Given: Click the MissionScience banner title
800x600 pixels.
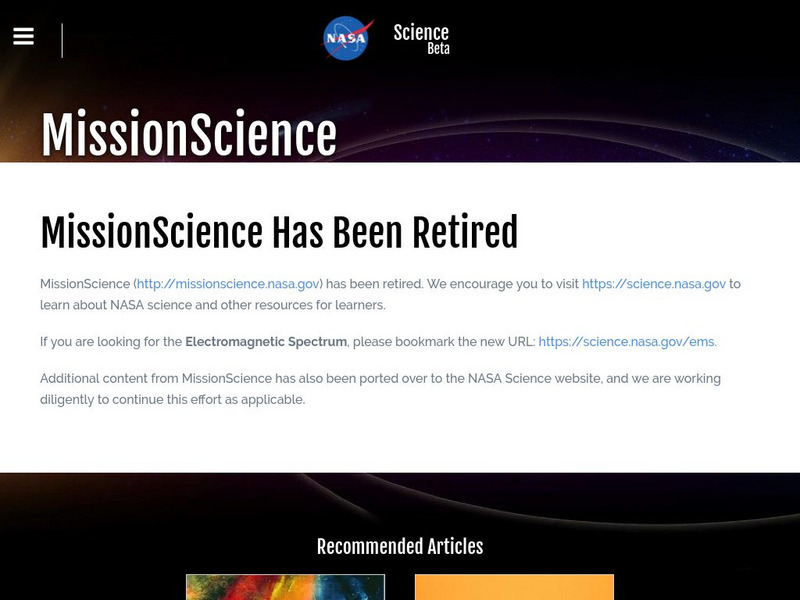Looking at the screenshot, I should click(189, 134).
